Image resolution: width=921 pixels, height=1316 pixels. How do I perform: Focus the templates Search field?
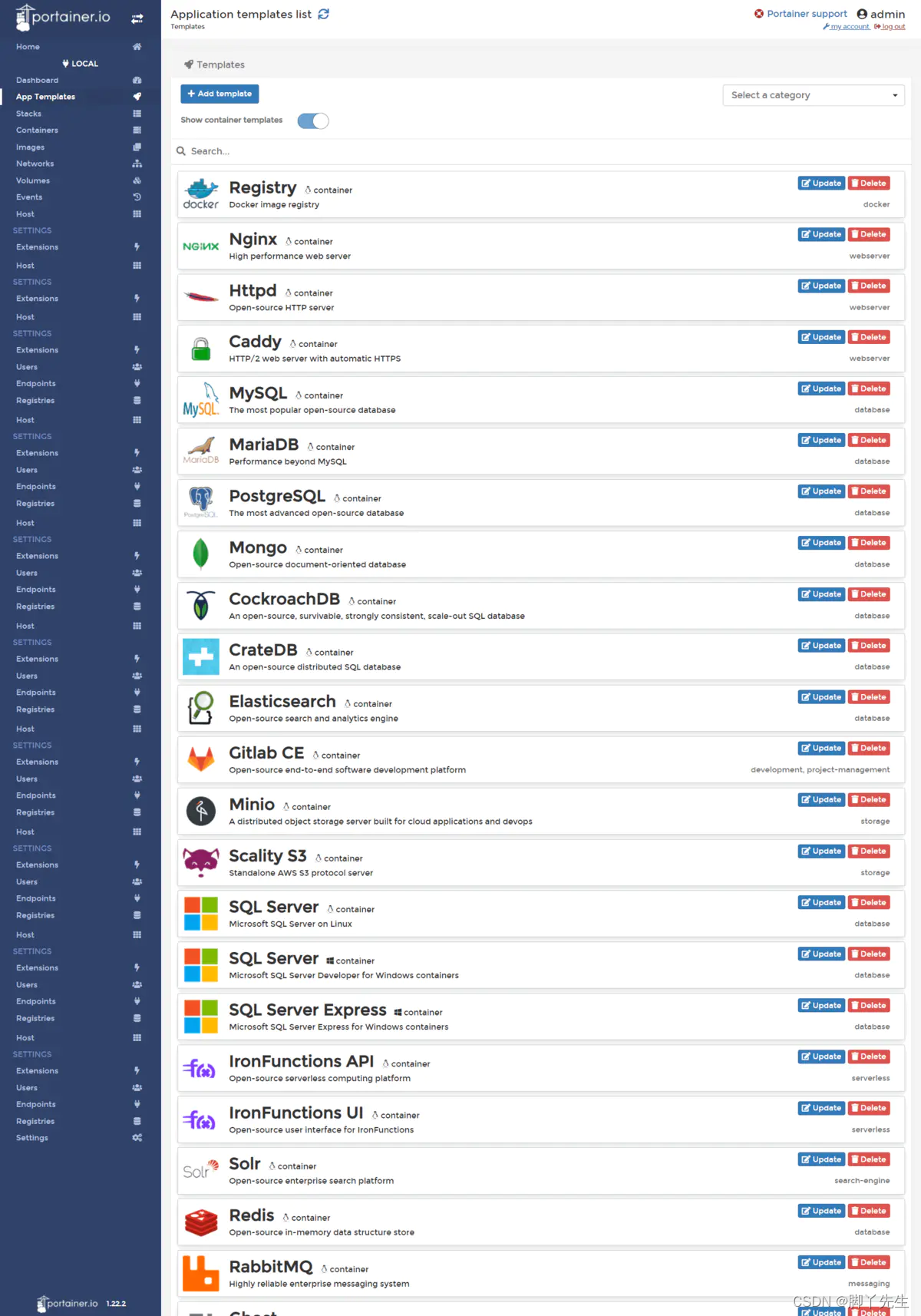(541, 151)
